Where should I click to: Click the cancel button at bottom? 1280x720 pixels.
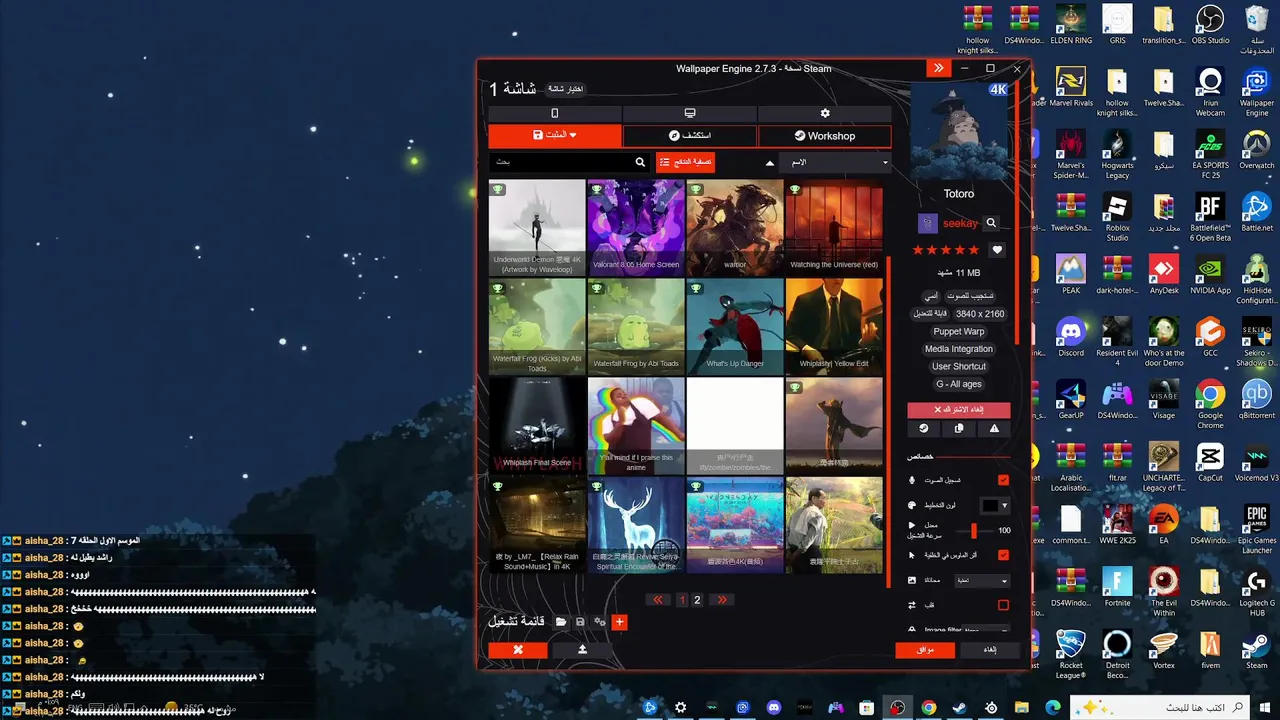pyautogui.click(x=990, y=649)
